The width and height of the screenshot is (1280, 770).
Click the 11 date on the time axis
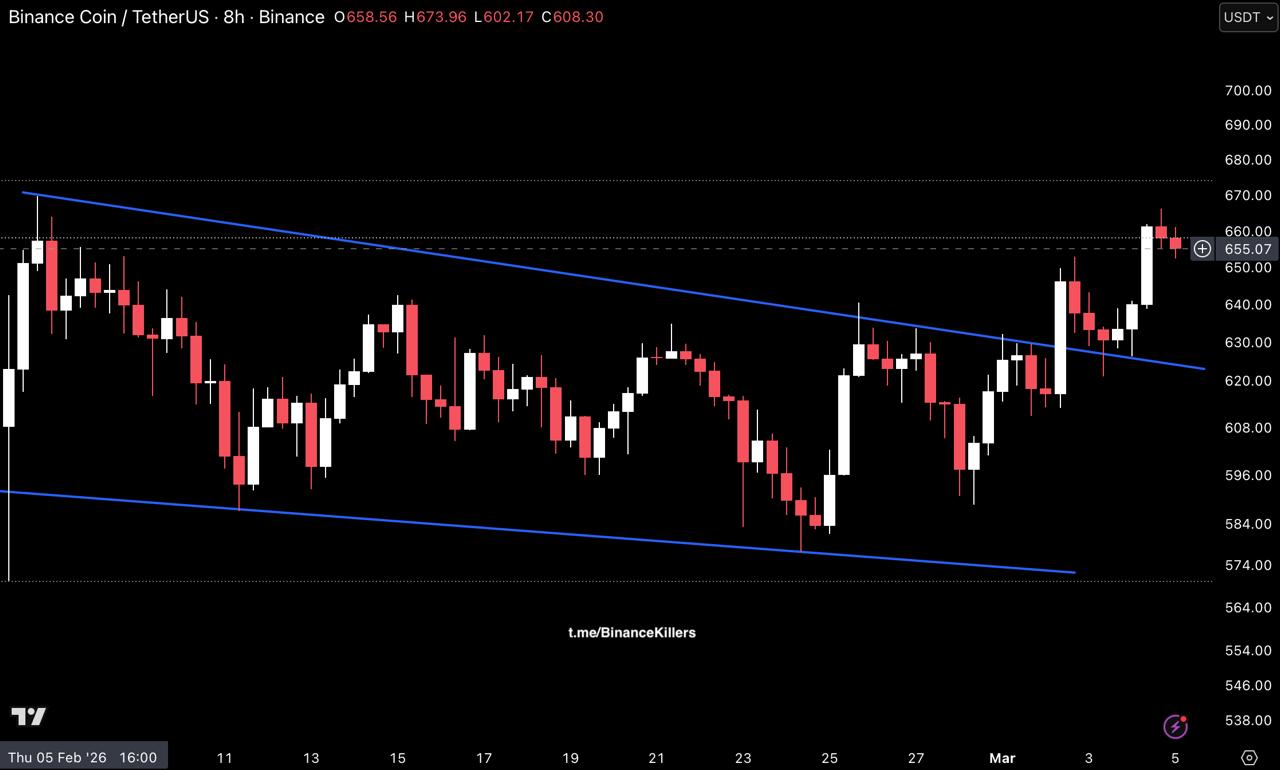(224, 758)
